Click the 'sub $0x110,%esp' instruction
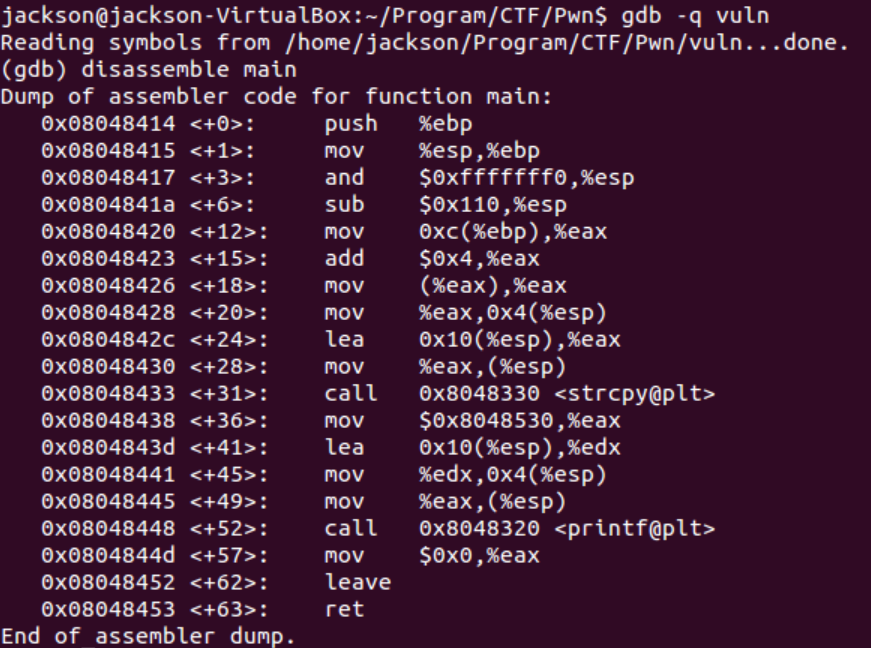The height and width of the screenshot is (648, 871). point(445,205)
